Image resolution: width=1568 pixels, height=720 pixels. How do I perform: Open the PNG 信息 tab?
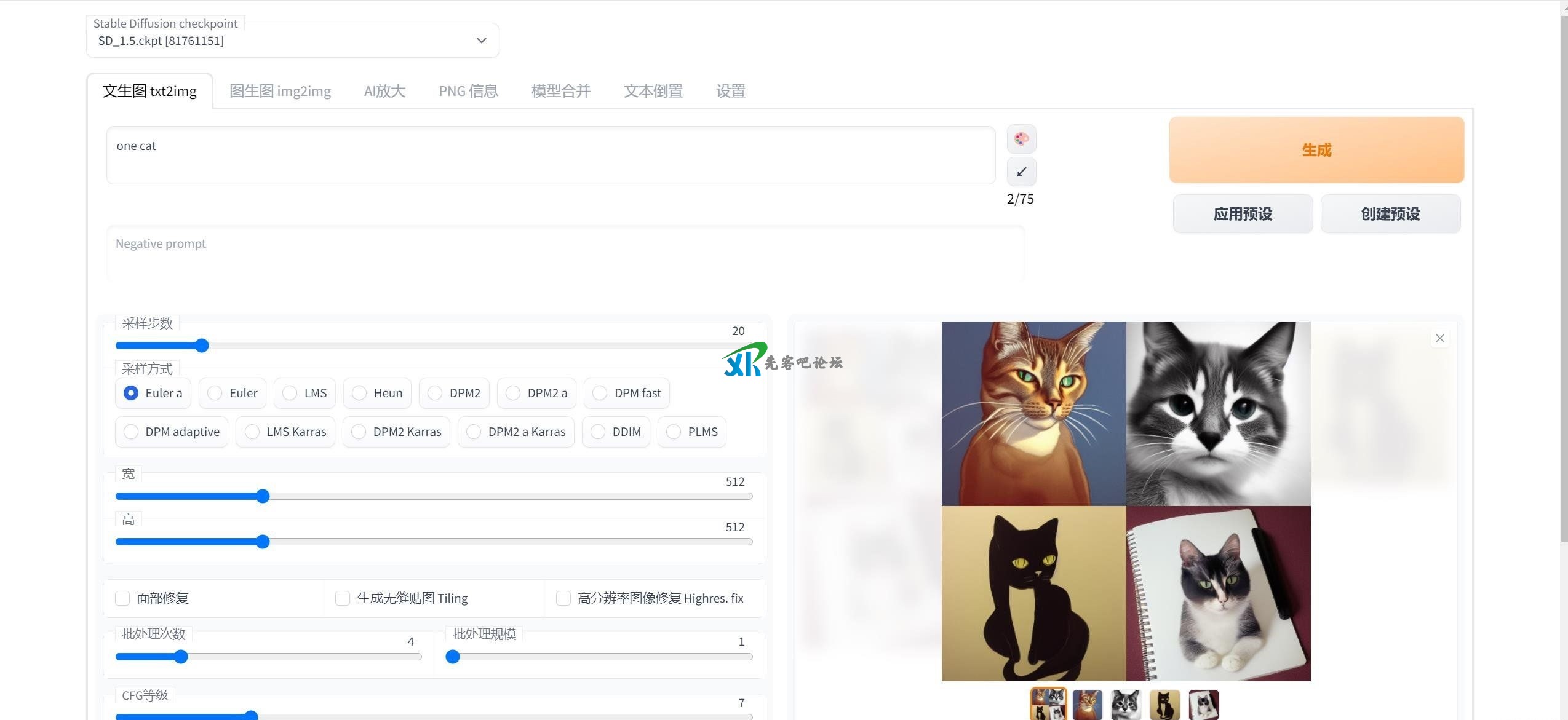click(468, 91)
